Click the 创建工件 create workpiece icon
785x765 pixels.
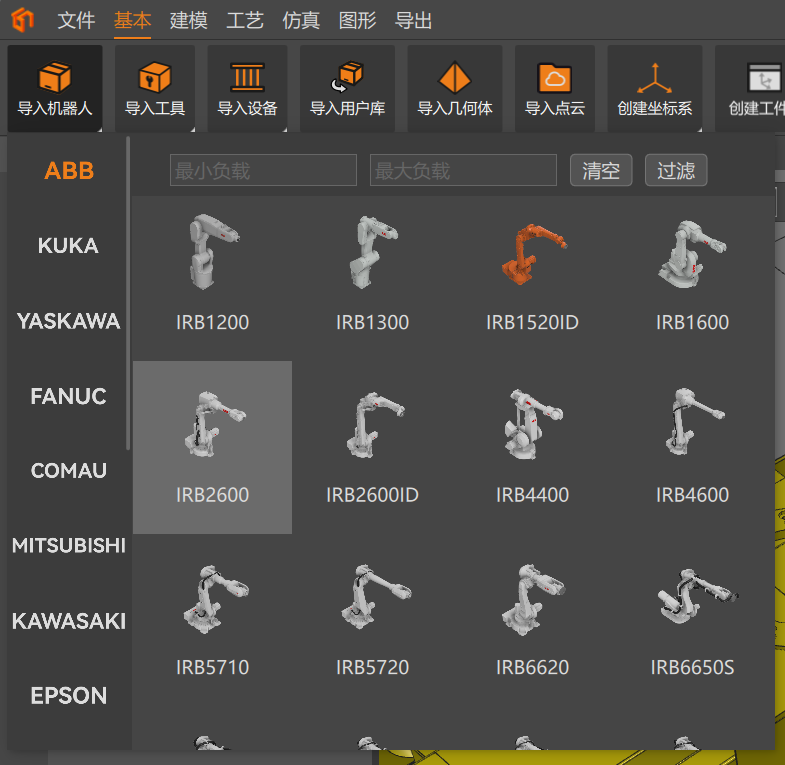pyautogui.click(x=763, y=77)
